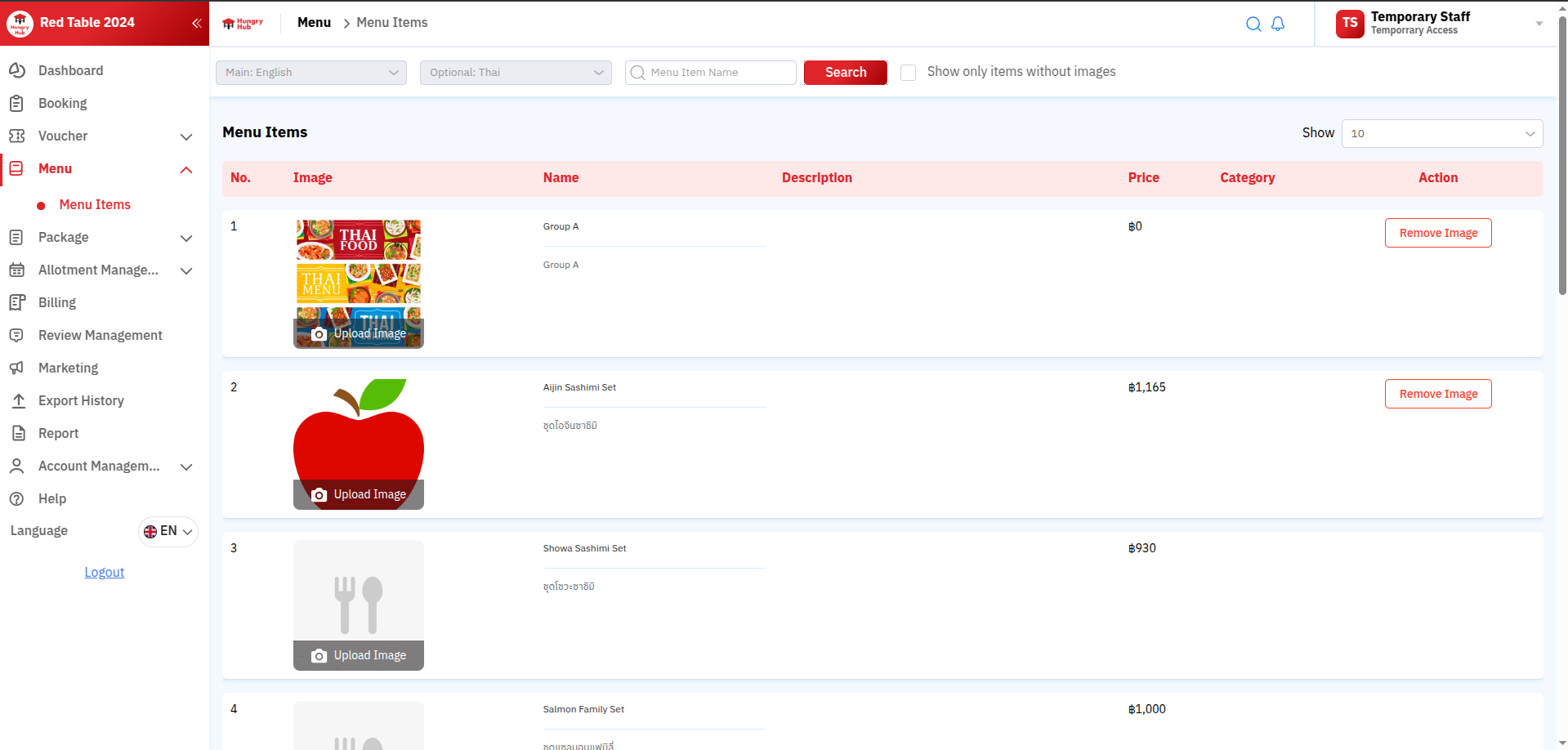Viewport: 1568px width, 750px height.
Task: Enable Show only items without images checkbox
Action: 908,73
